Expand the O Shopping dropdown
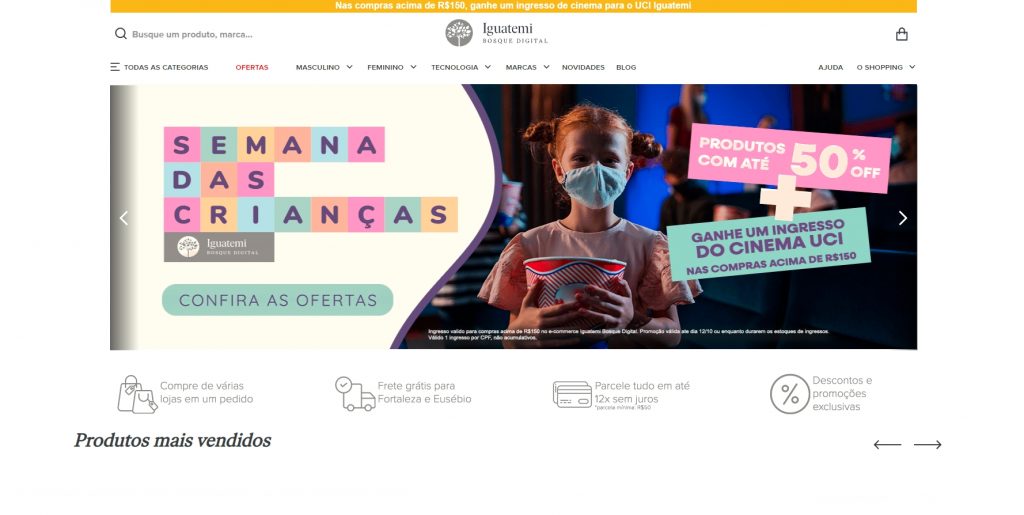Viewport: 1024px width, 515px height. [x=886, y=67]
